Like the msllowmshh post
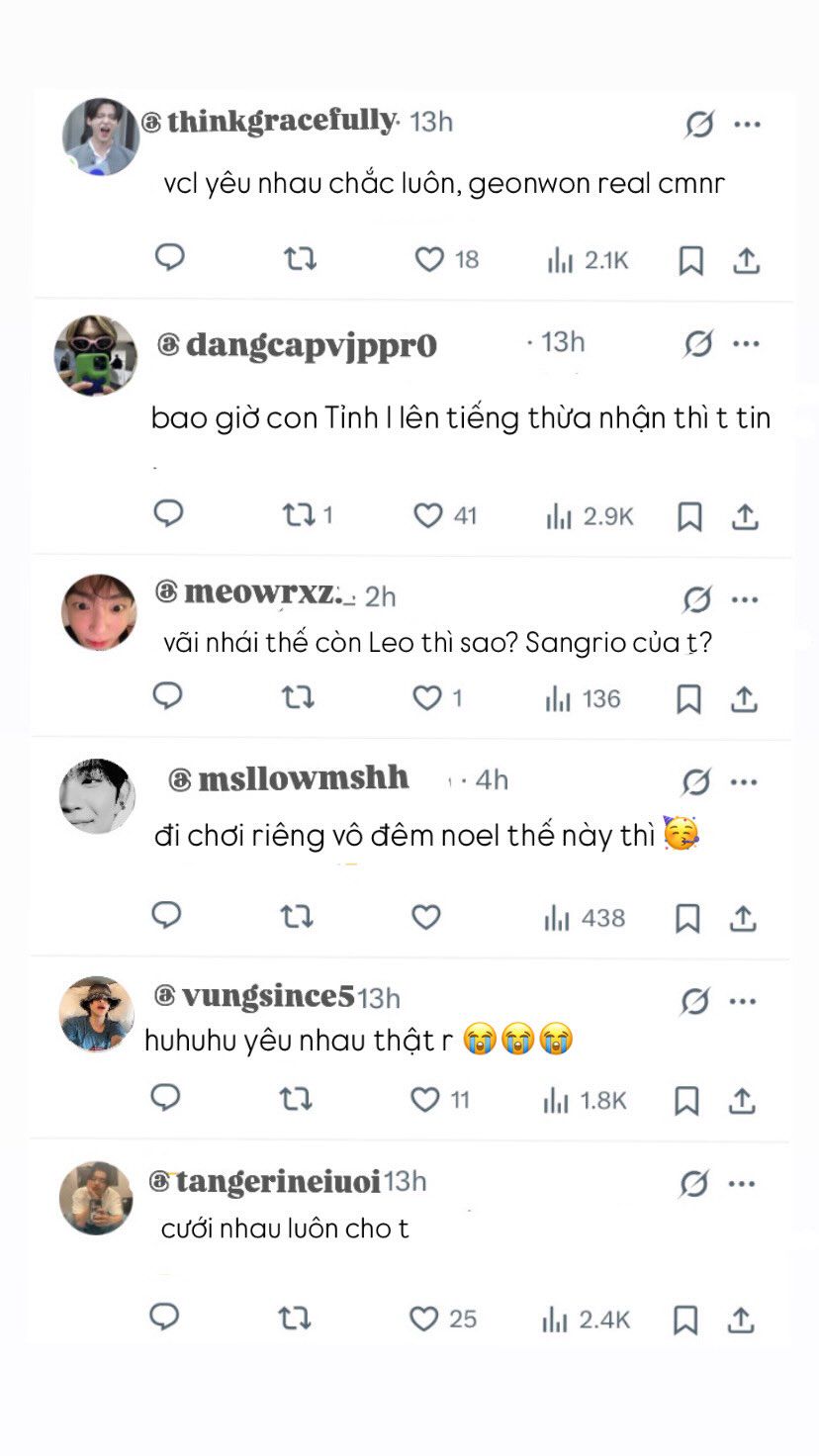Viewport: 819px width, 1456px height. [425, 918]
